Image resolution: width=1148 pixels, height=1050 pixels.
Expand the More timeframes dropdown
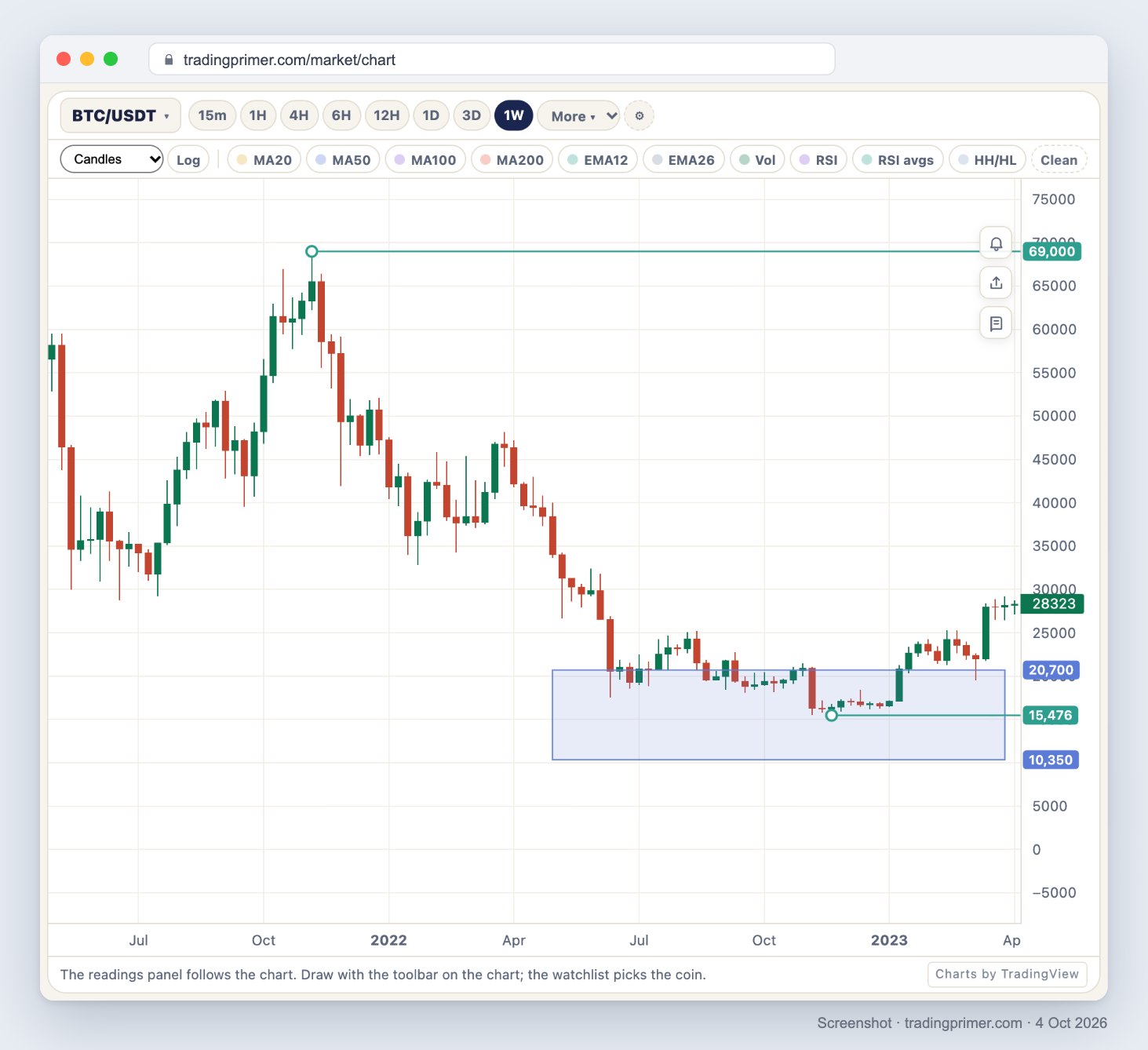(x=579, y=116)
